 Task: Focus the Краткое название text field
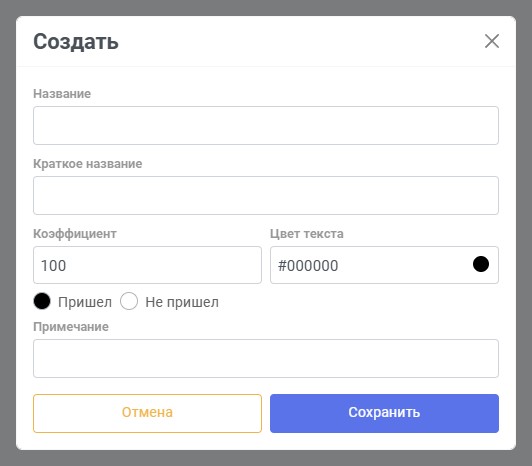click(266, 195)
